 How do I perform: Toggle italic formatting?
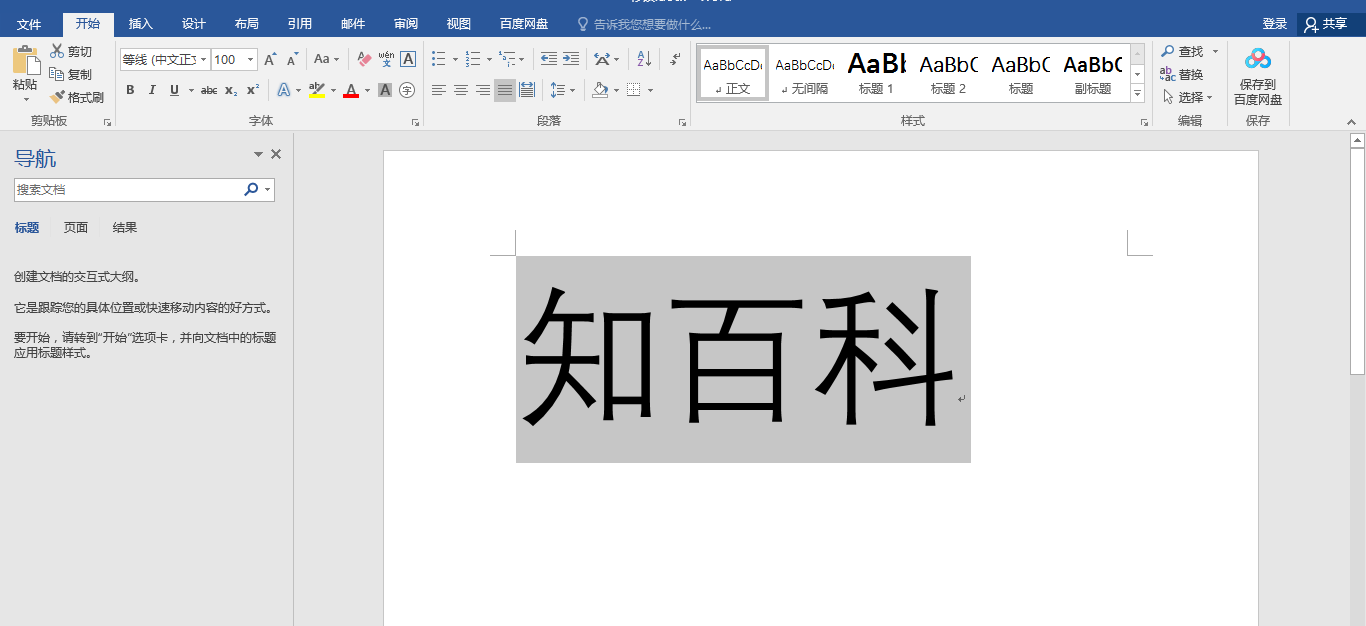[151, 90]
